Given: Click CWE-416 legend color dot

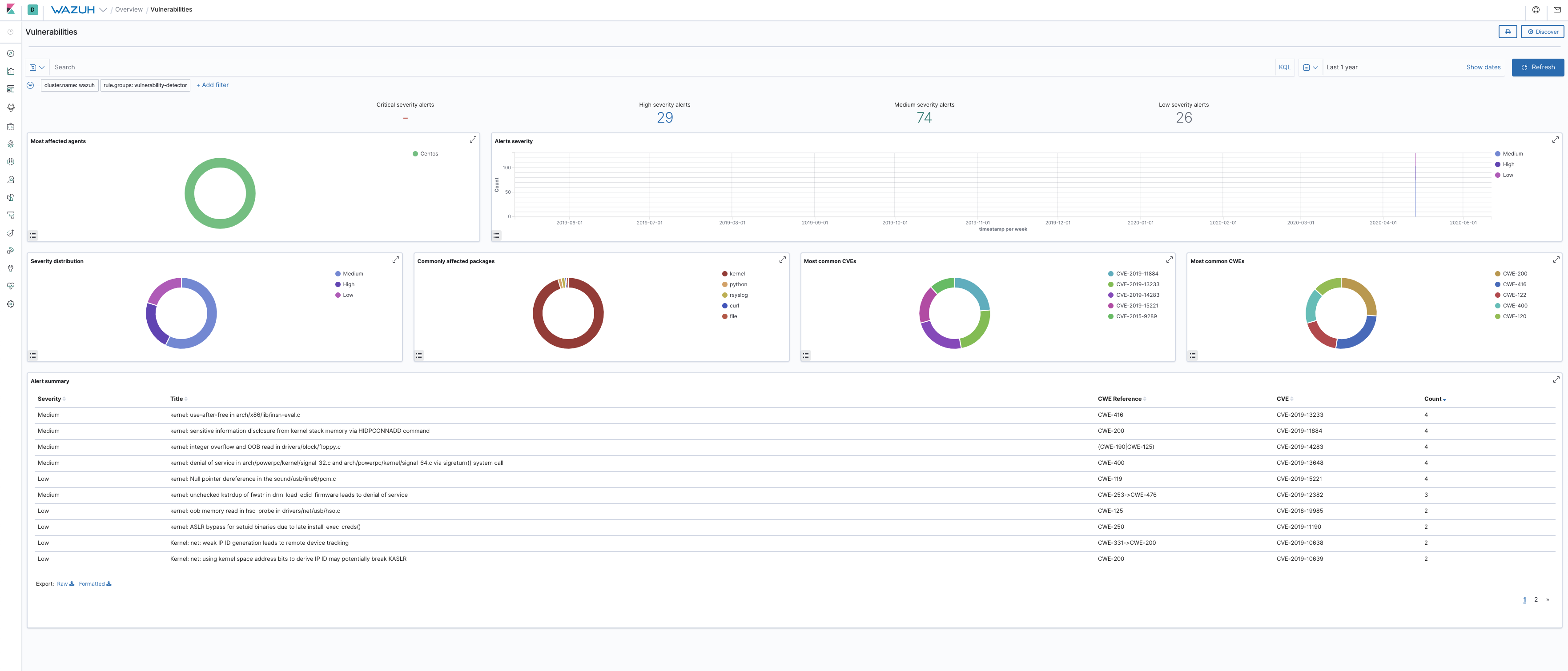Looking at the screenshot, I should tap(1497, 285).
